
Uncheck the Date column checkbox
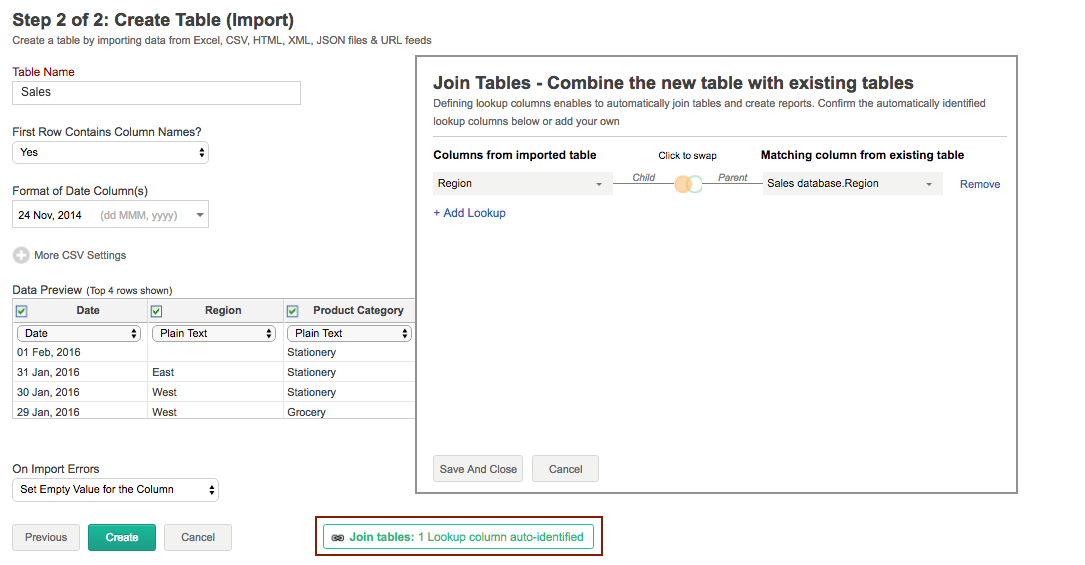pos(22,311)
